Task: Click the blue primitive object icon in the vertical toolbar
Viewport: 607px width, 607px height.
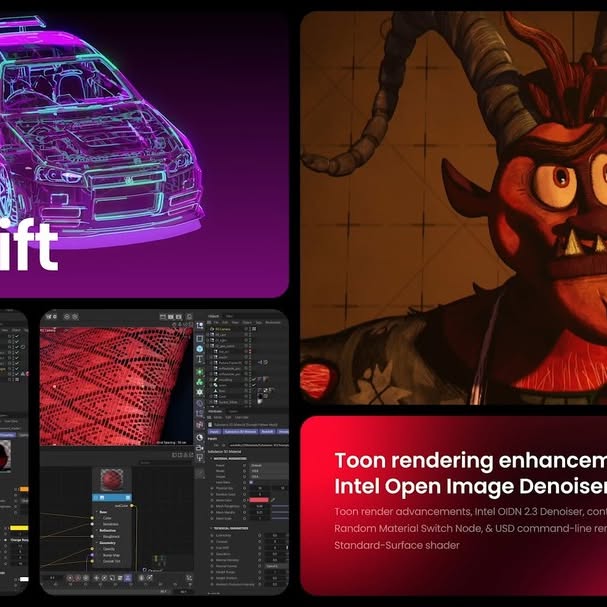Action: tap(200, 349)
